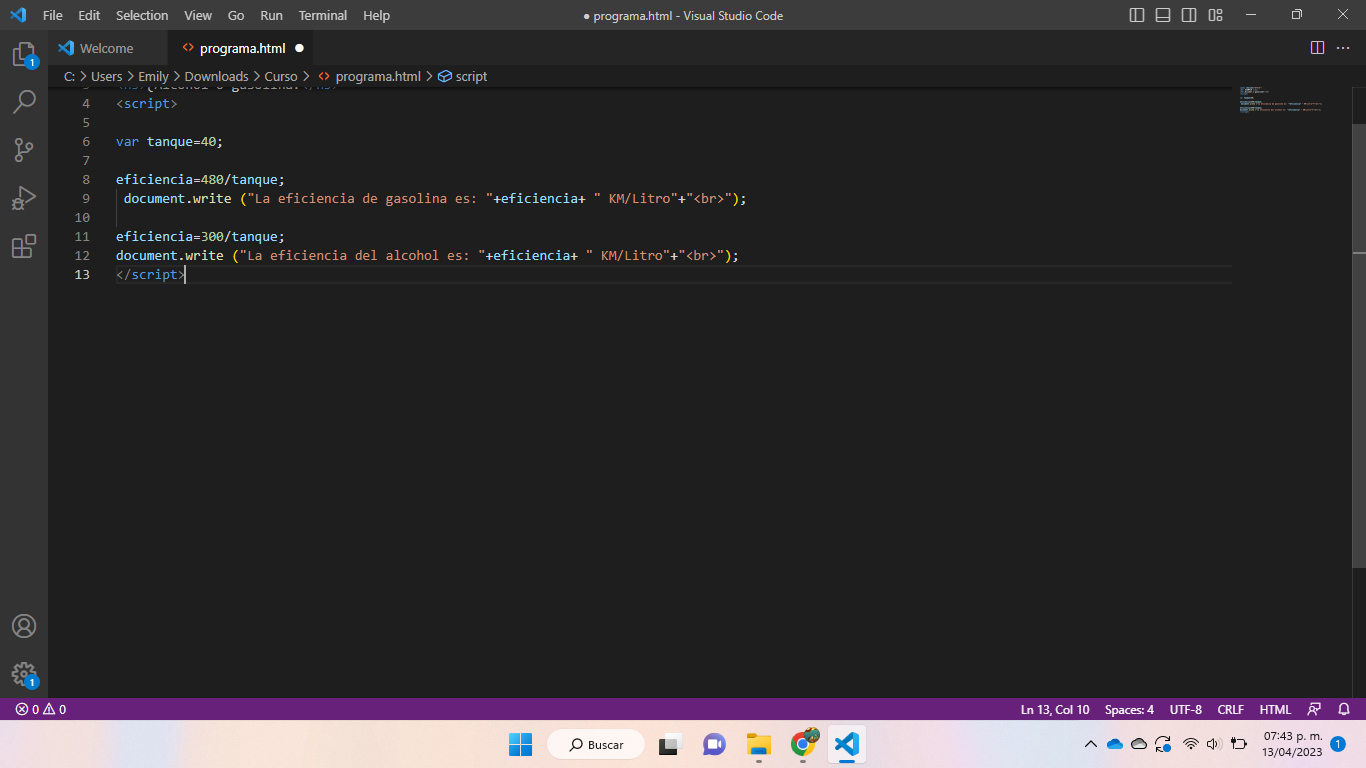Open the Chat app on taskbar

point(714,744)
